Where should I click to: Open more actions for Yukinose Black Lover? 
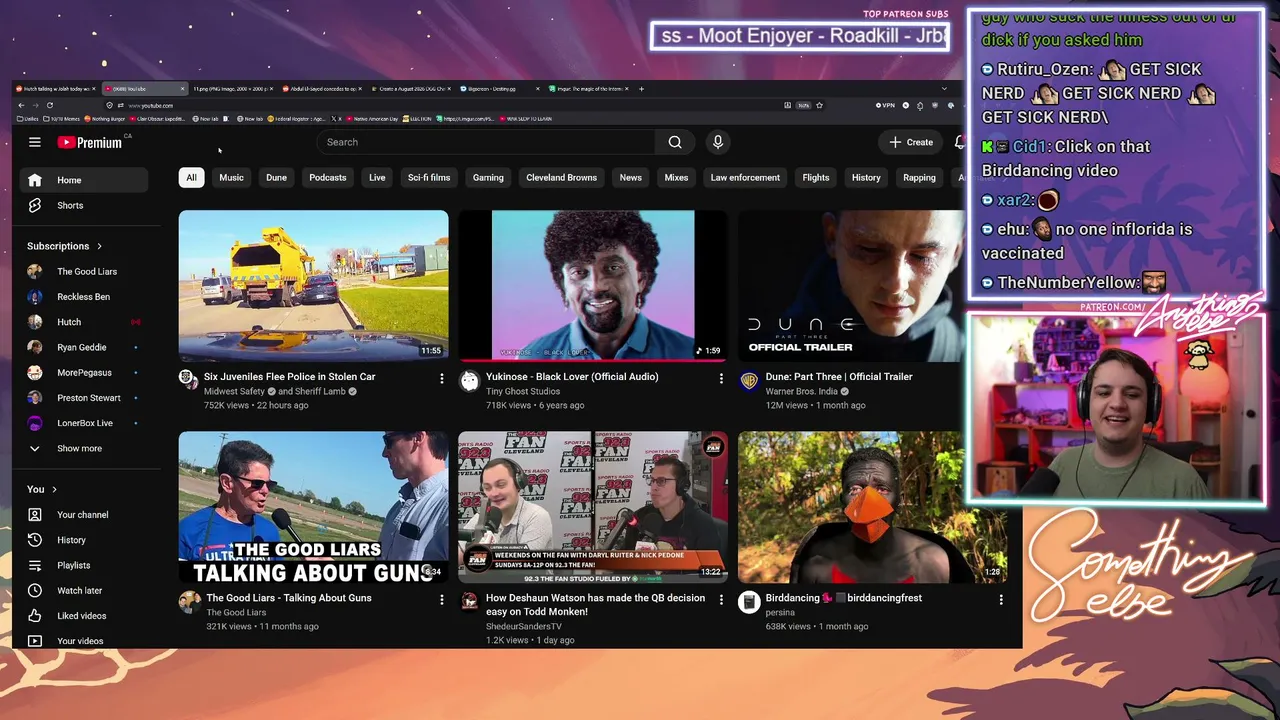[x=721, y=378]
